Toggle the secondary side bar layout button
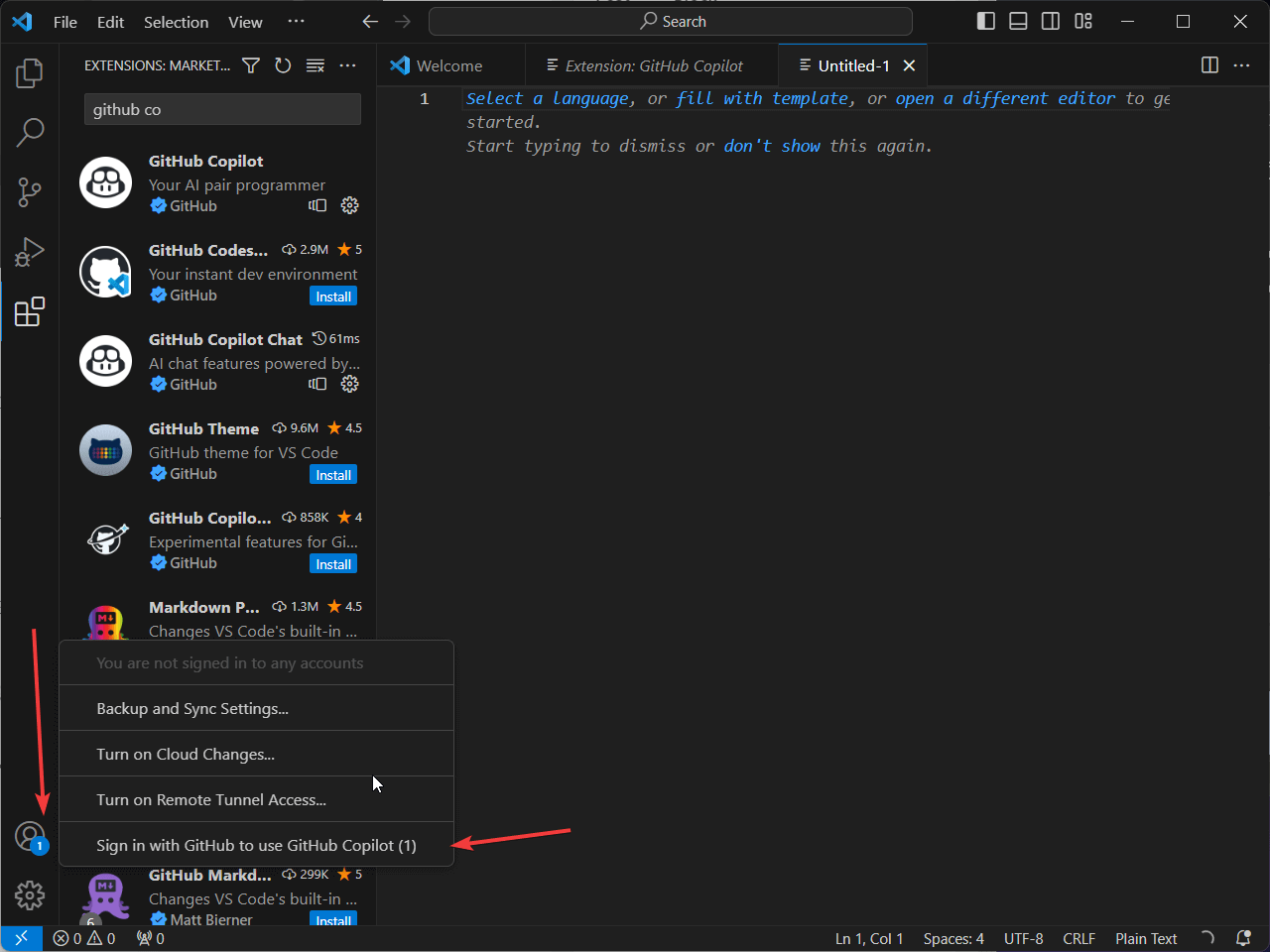The width and height of the screenshot is (1270, 952). pos(1051,21)
